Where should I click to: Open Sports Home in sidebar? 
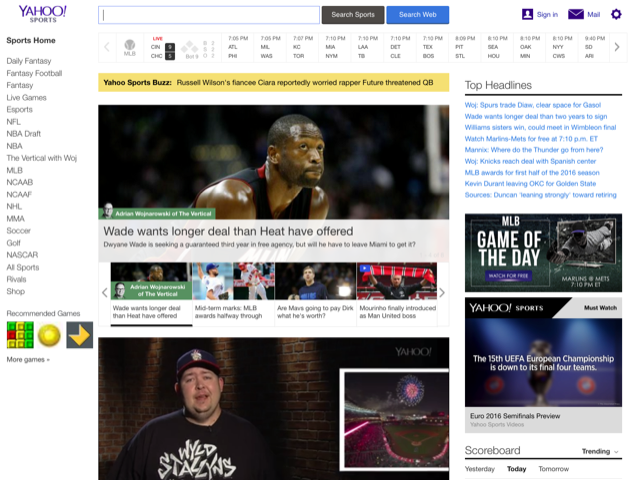coord(31,40)
